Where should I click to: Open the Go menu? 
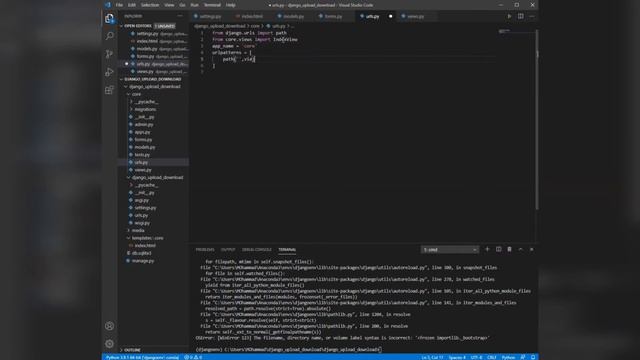pyautogui.click(x=182, y=5)
